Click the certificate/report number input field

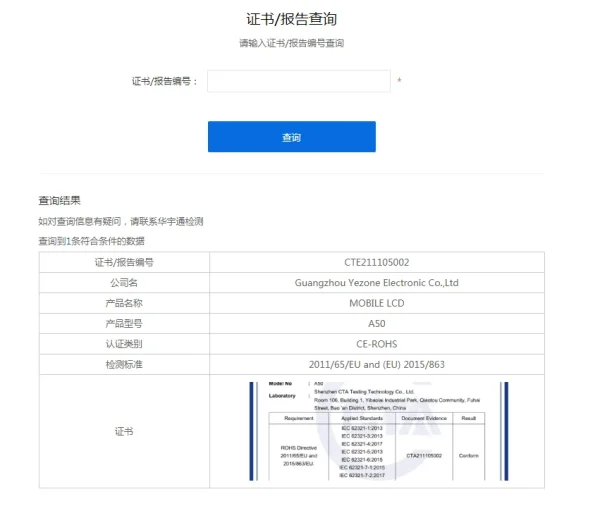click(299, 81)
